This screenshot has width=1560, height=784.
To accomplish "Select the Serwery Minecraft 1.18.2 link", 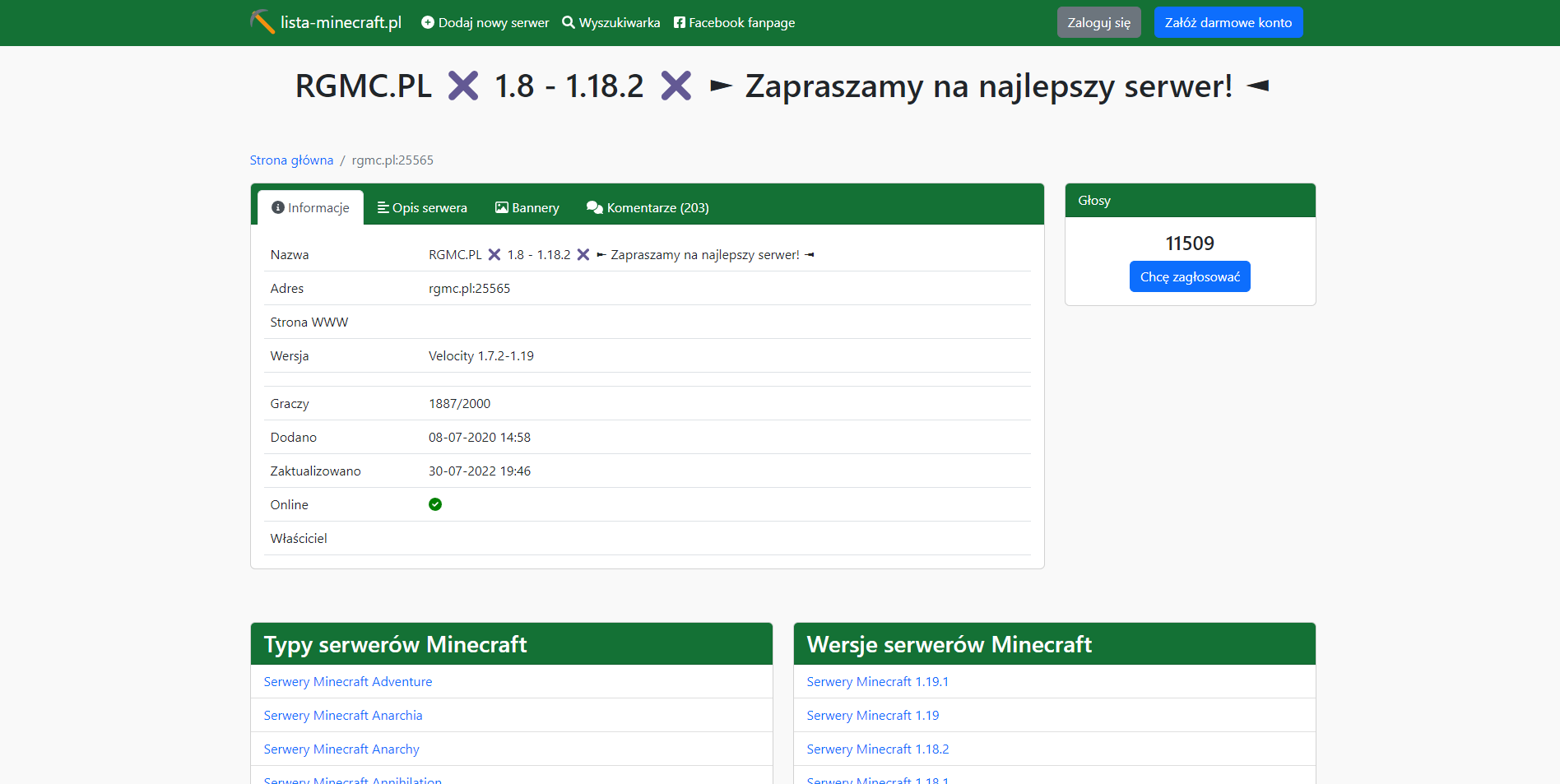I will (x=877, y=749).
